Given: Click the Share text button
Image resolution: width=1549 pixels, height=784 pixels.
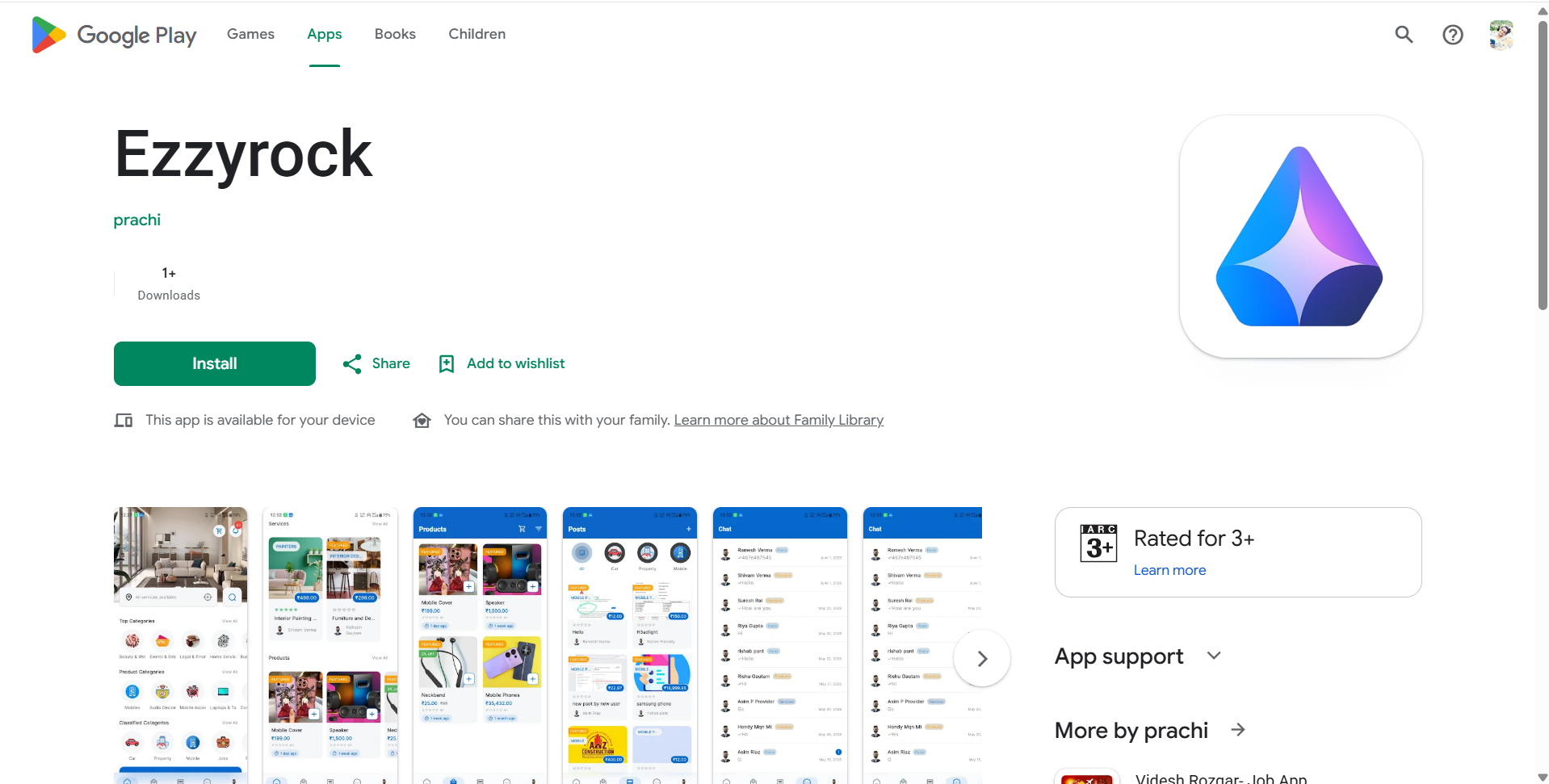Looking at the screenshot, I should 391,363.
